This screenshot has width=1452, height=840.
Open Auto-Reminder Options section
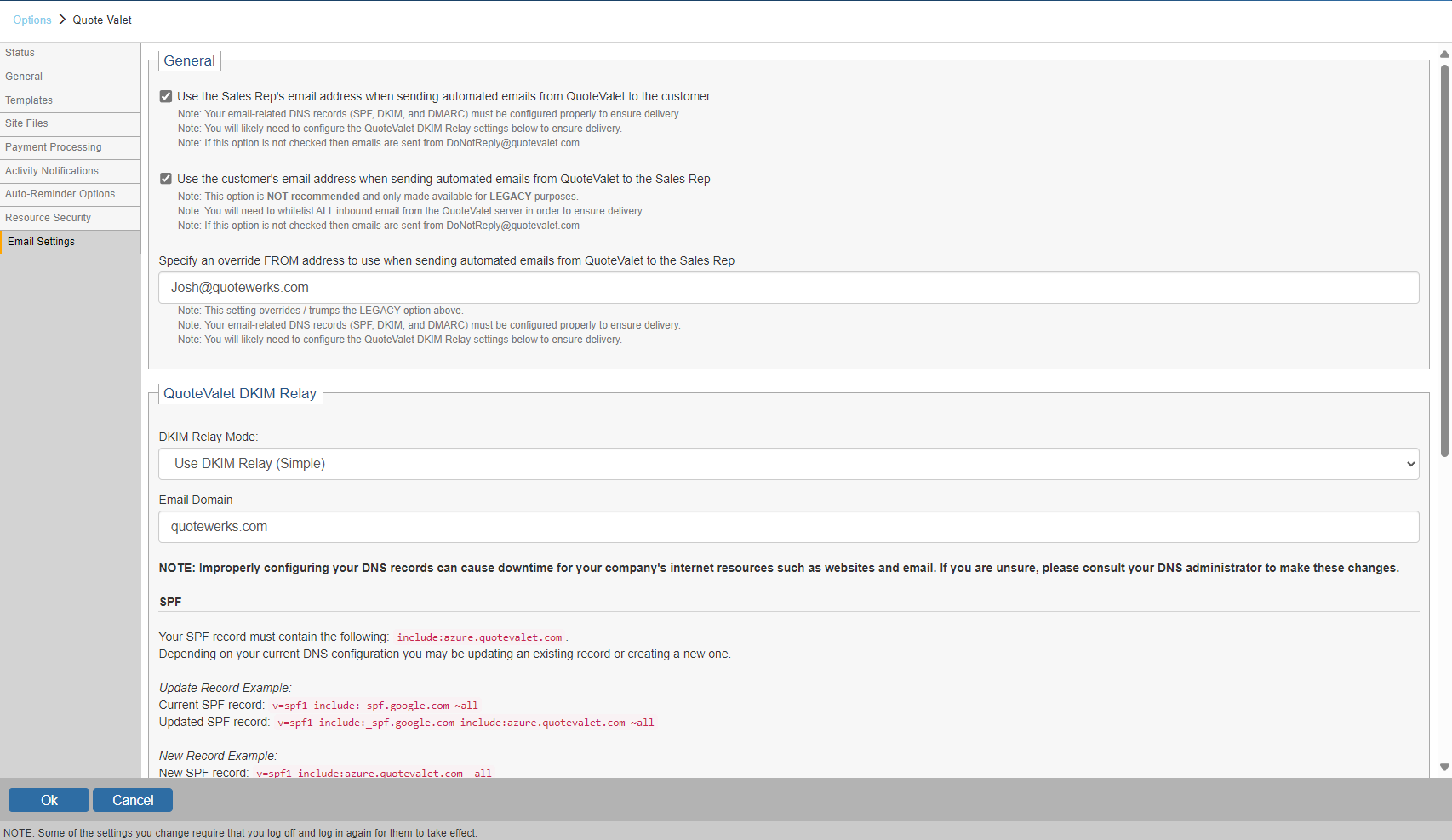pyautogui.click(x=60, y=194)
